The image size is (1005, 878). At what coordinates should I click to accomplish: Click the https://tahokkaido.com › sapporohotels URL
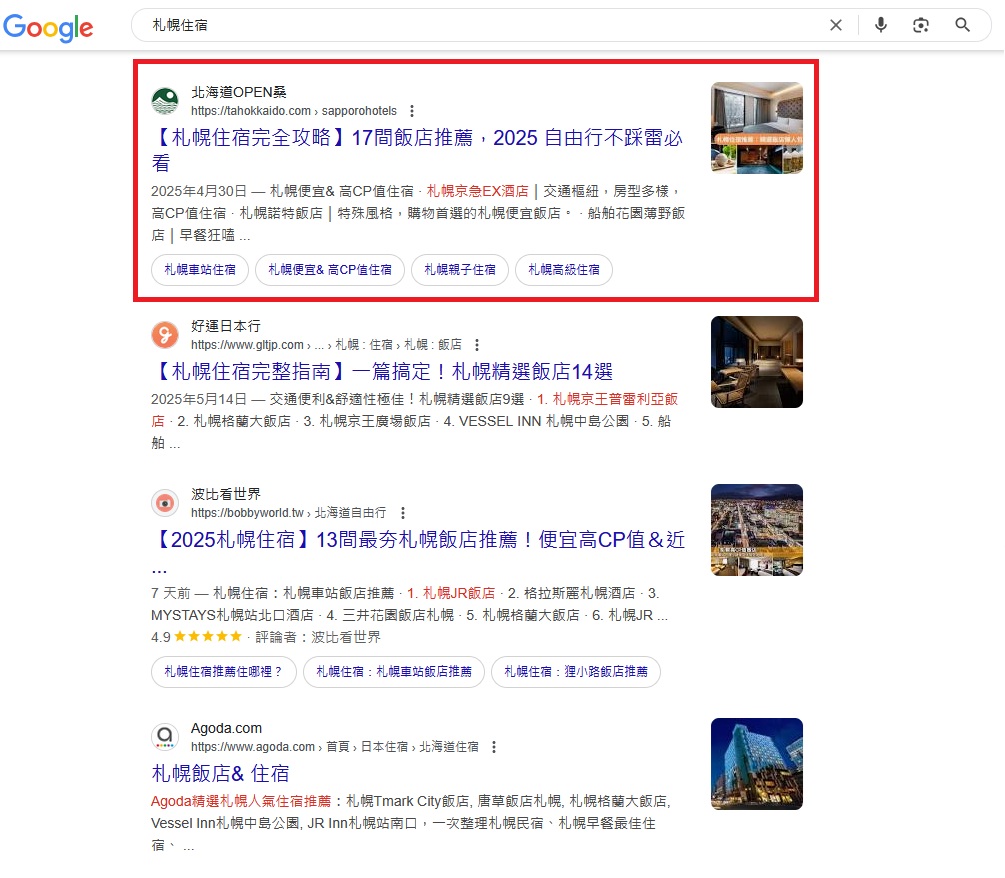(294, 111)
